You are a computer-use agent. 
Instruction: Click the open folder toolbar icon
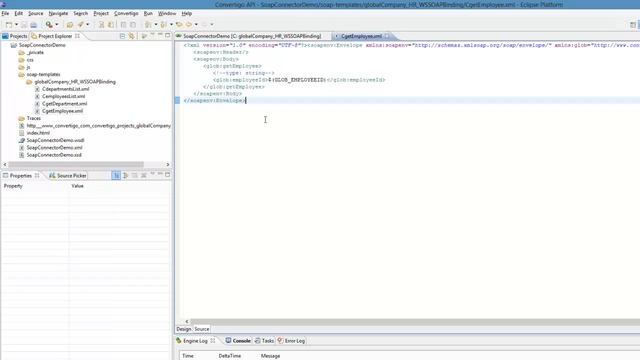tap(70, 25)
